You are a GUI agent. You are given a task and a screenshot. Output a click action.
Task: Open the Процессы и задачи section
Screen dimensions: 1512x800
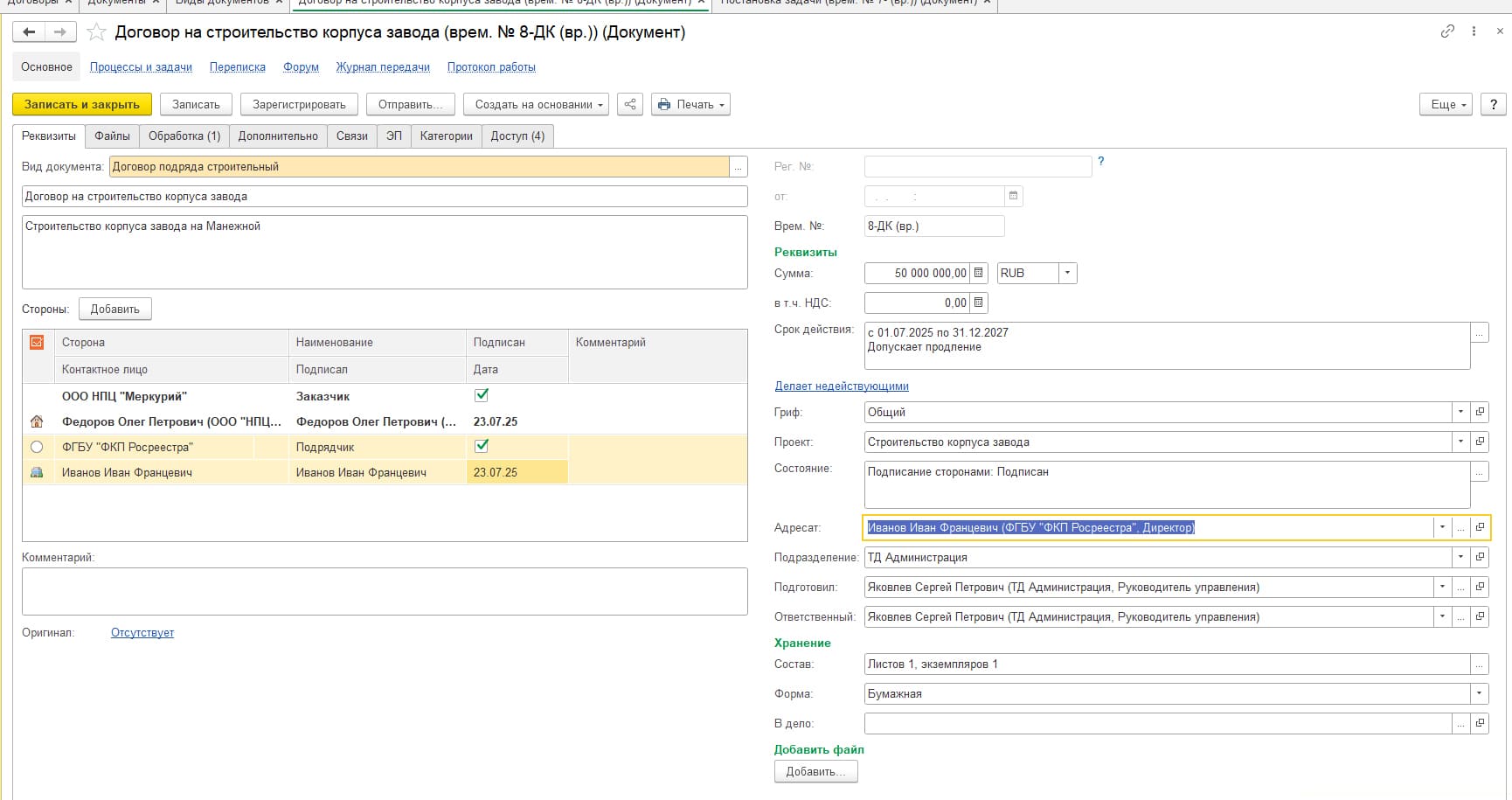[141, 66]
